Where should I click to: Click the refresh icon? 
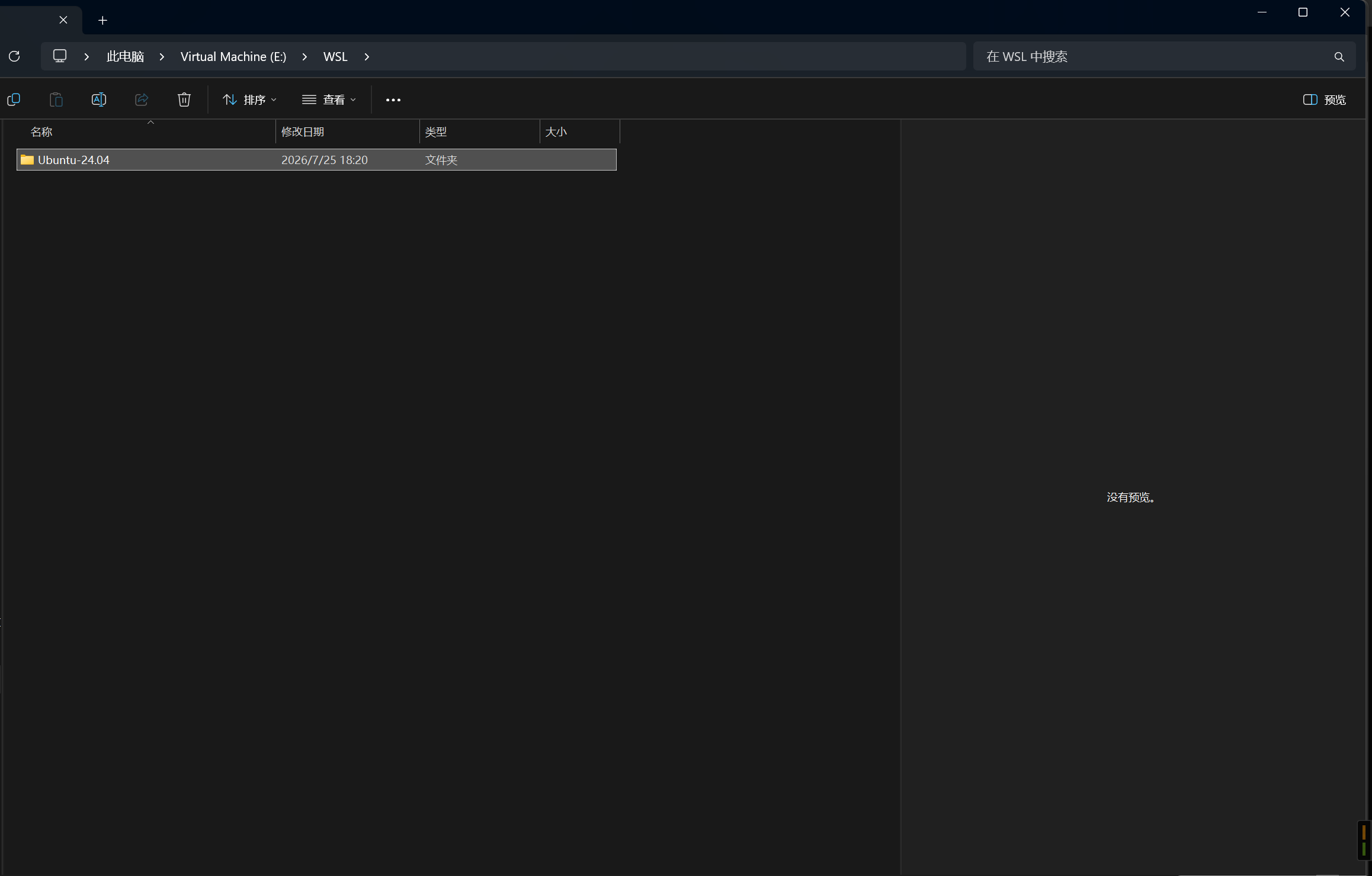pos(14,56)
